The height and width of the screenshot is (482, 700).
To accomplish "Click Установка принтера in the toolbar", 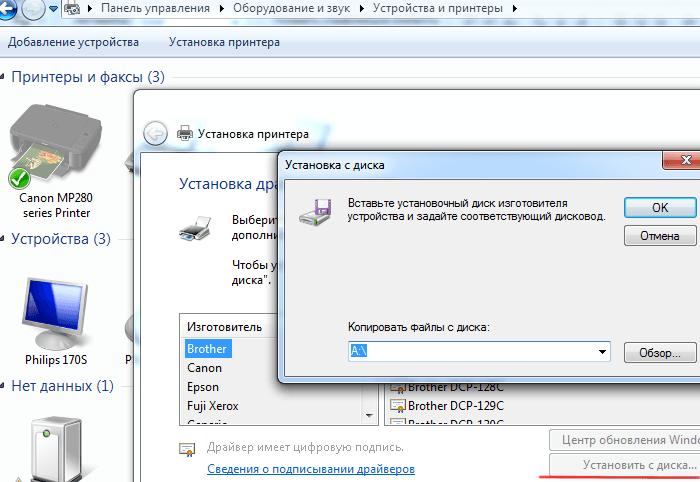I will point(224,42).
